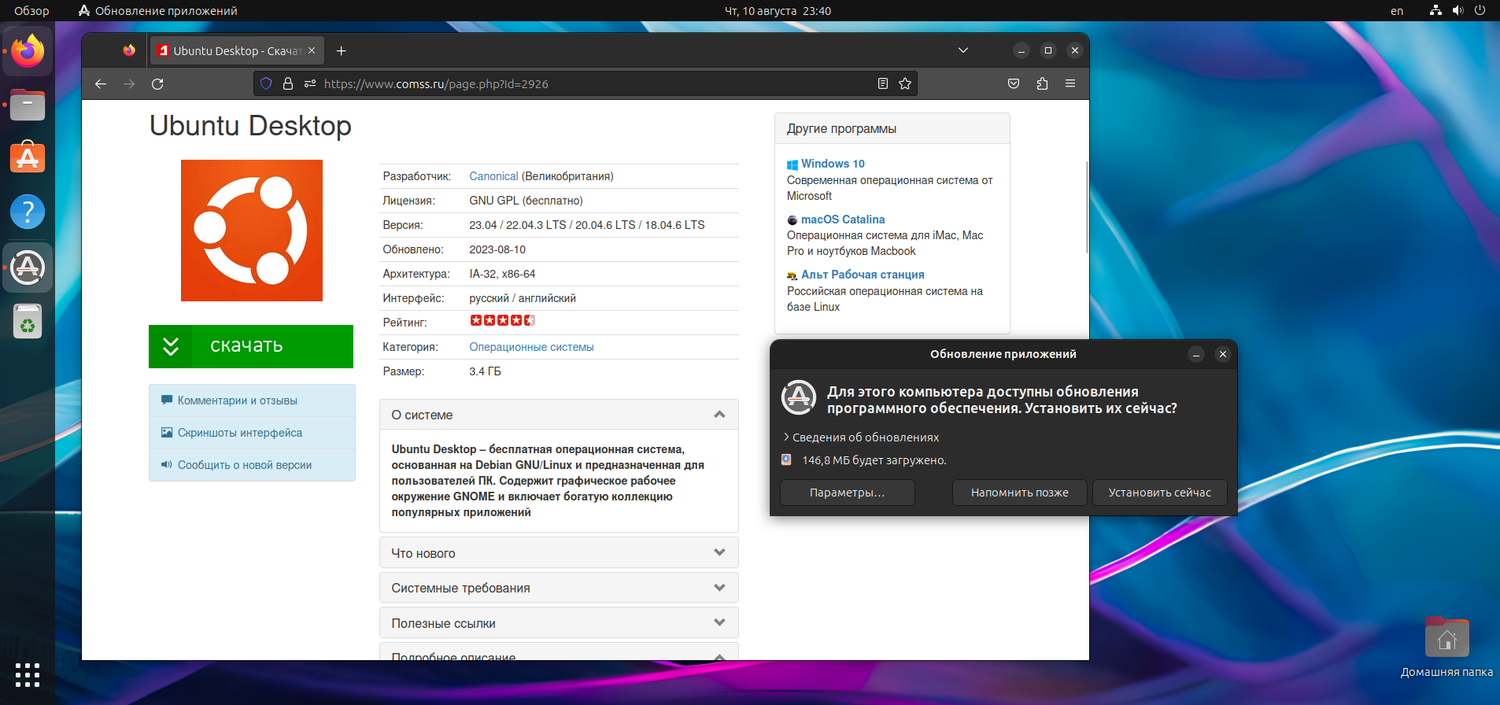Click the Ubuntu logo image
Viewport: 1500px width, 705px height.
point(252,230)
